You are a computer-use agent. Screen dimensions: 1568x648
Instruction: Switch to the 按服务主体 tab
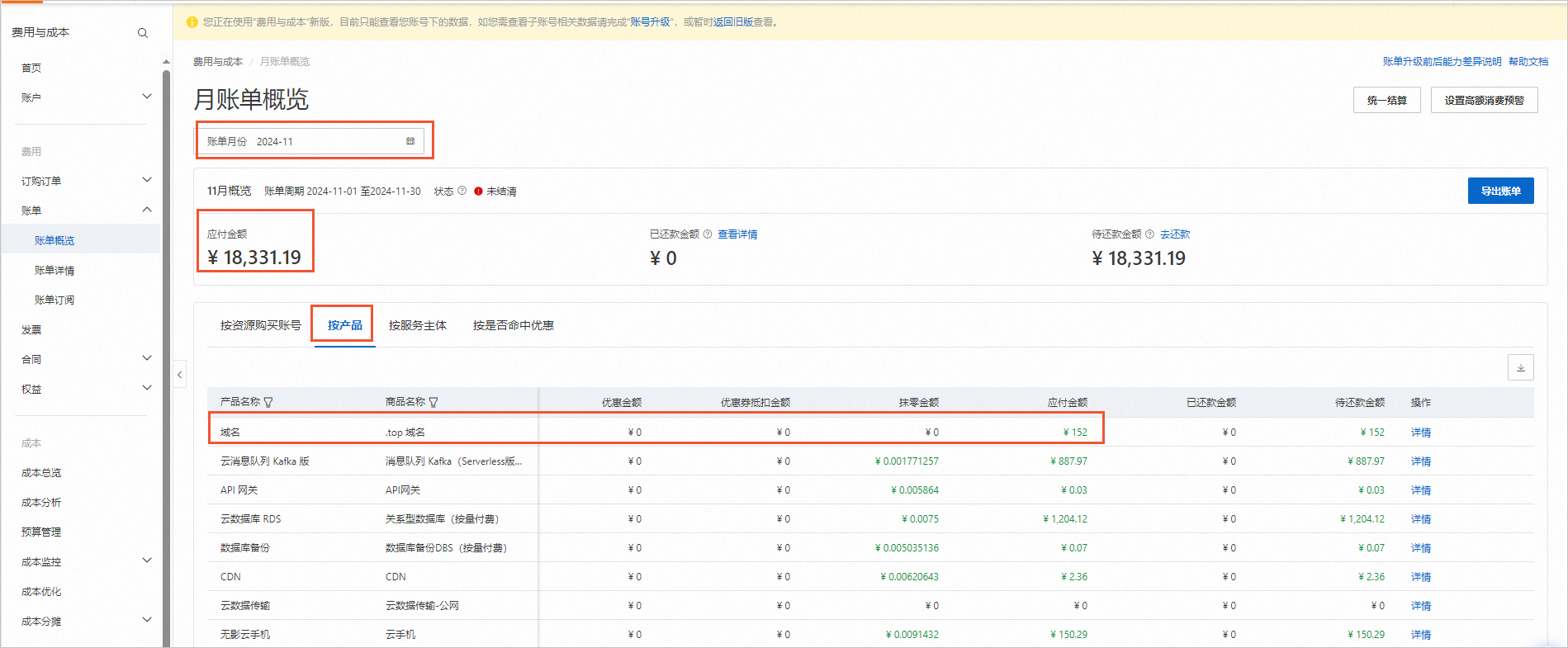coord(418,325)
